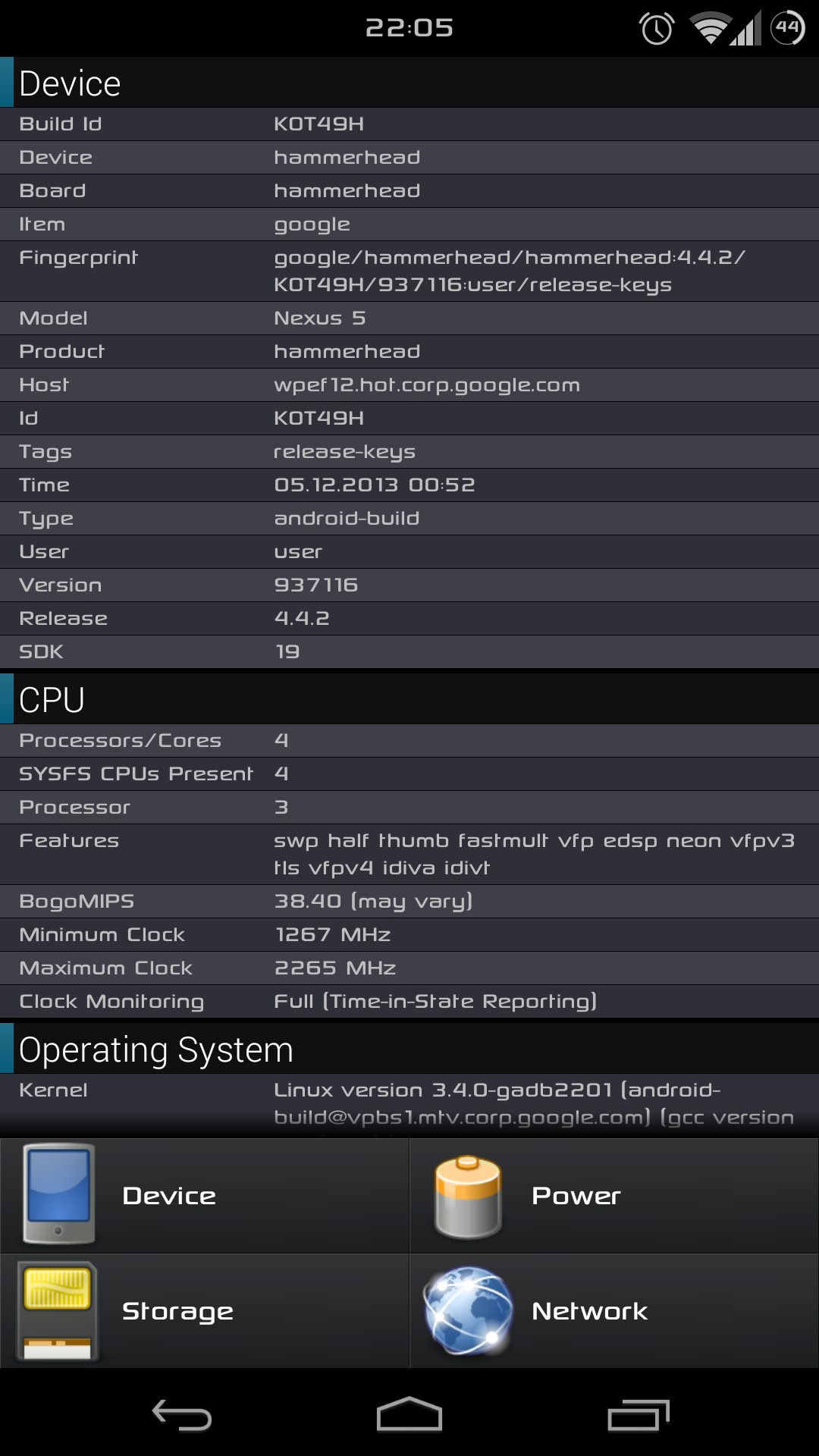This screenshot has width=819, height=1456.
Task: Select the Version value 937116
Action: point(315,585)
